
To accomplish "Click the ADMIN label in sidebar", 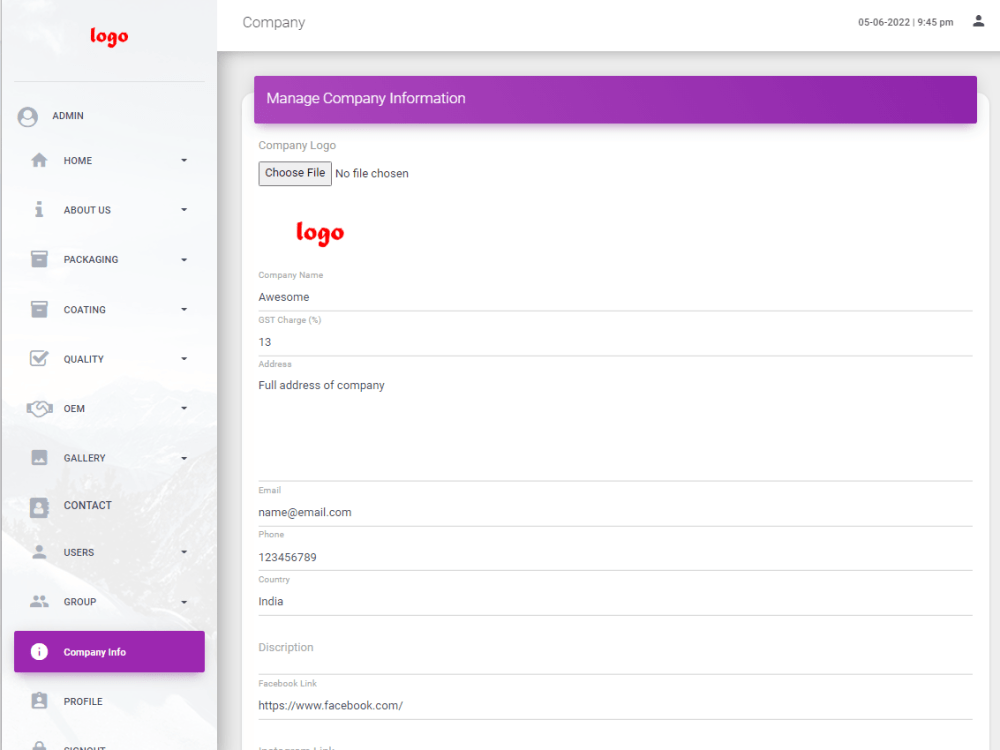I will coord(68,115).
